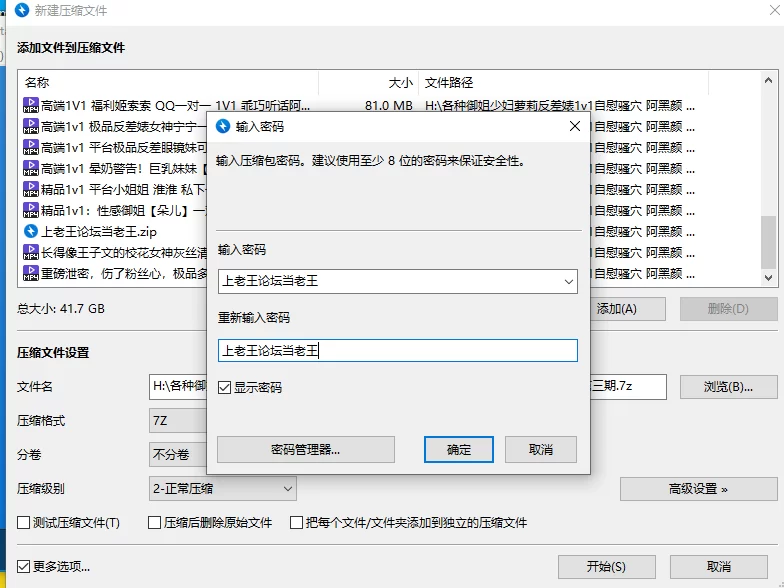
Task: Enable 测试压缩文件(T) checkbox
Action: pos(23,522)
